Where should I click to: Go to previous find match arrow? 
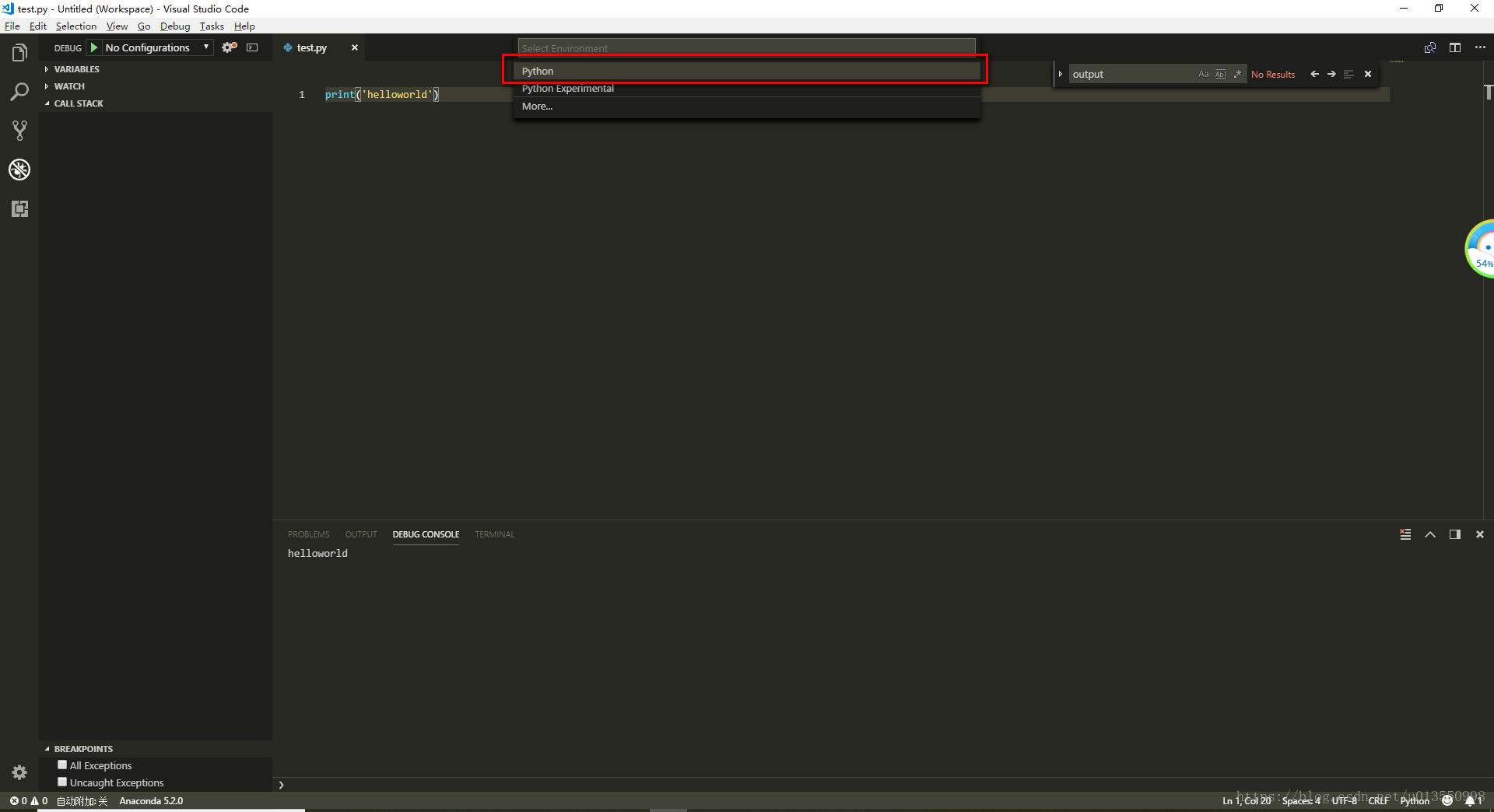click(1315, 74)
